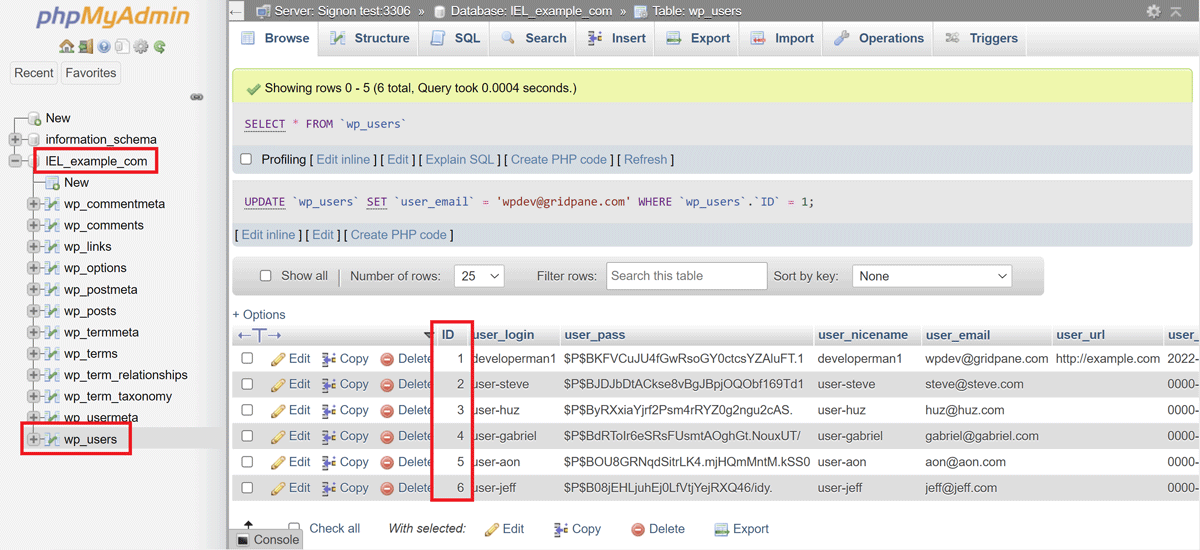Enable the Show all checkbox

tap(266, 276)
